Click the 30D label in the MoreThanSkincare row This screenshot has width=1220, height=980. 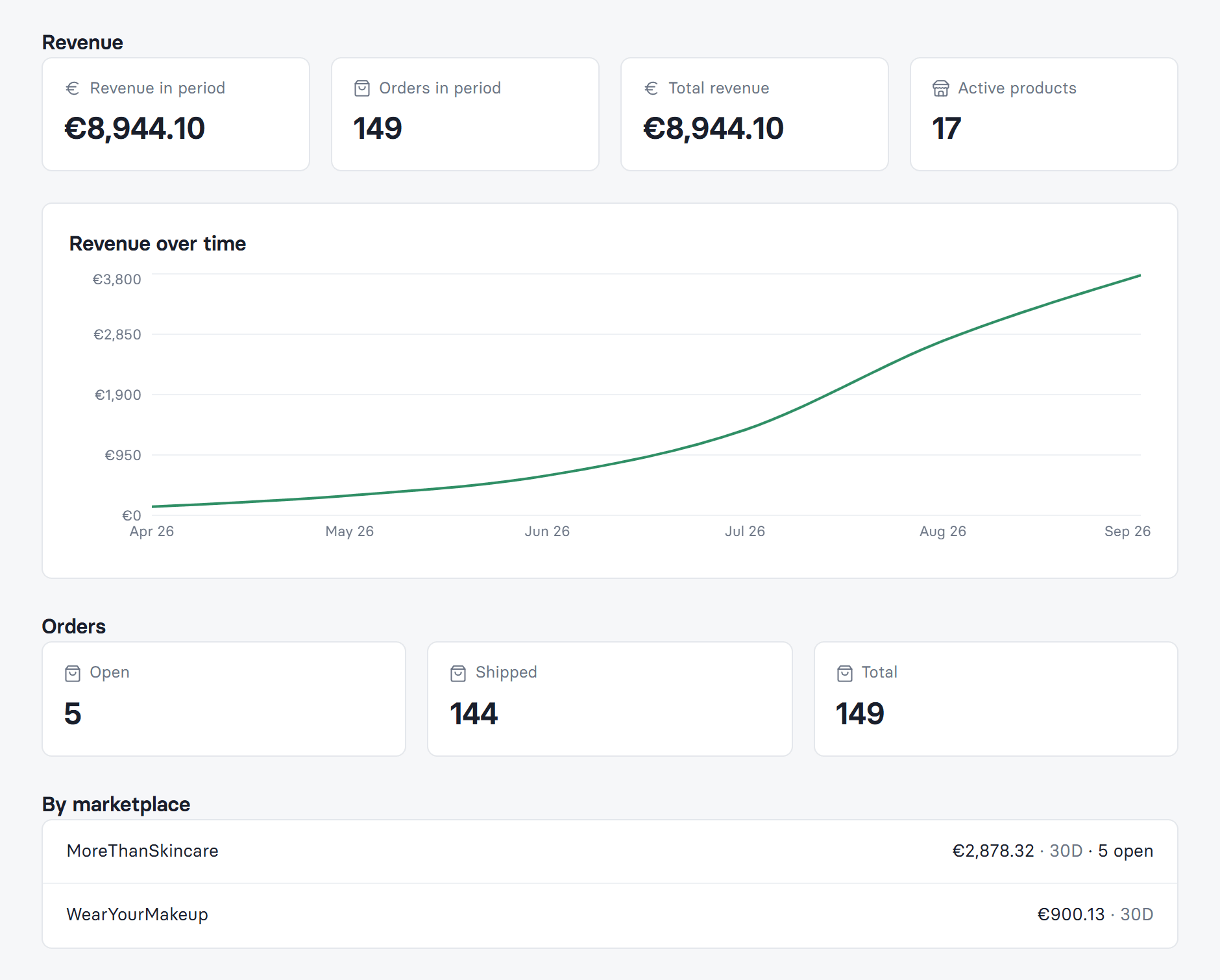pyautogui.click(x=1066, y=851)
